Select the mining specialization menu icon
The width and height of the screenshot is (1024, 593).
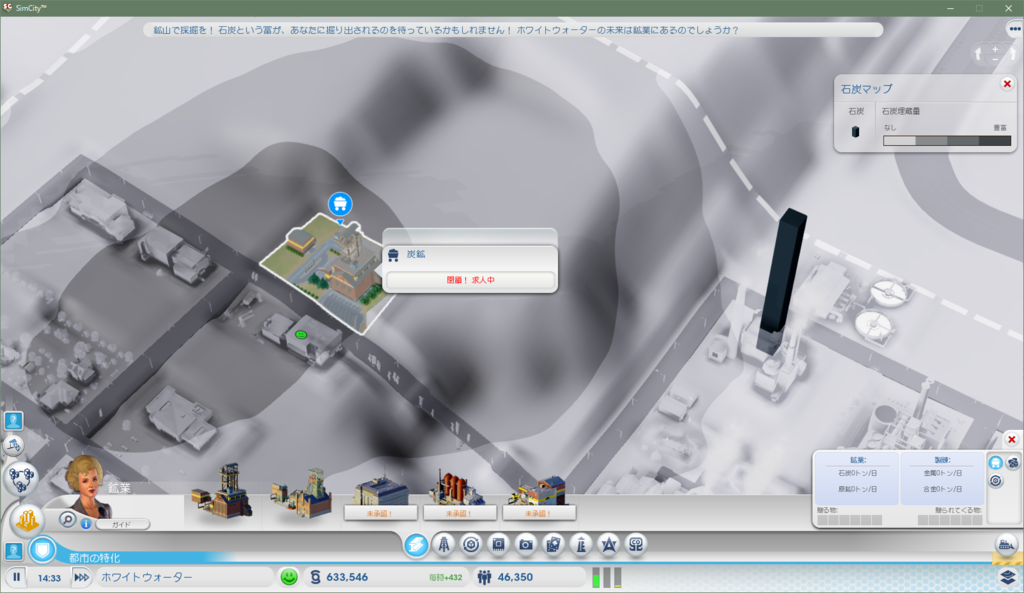pyautogui.click(x=416, y=544)
